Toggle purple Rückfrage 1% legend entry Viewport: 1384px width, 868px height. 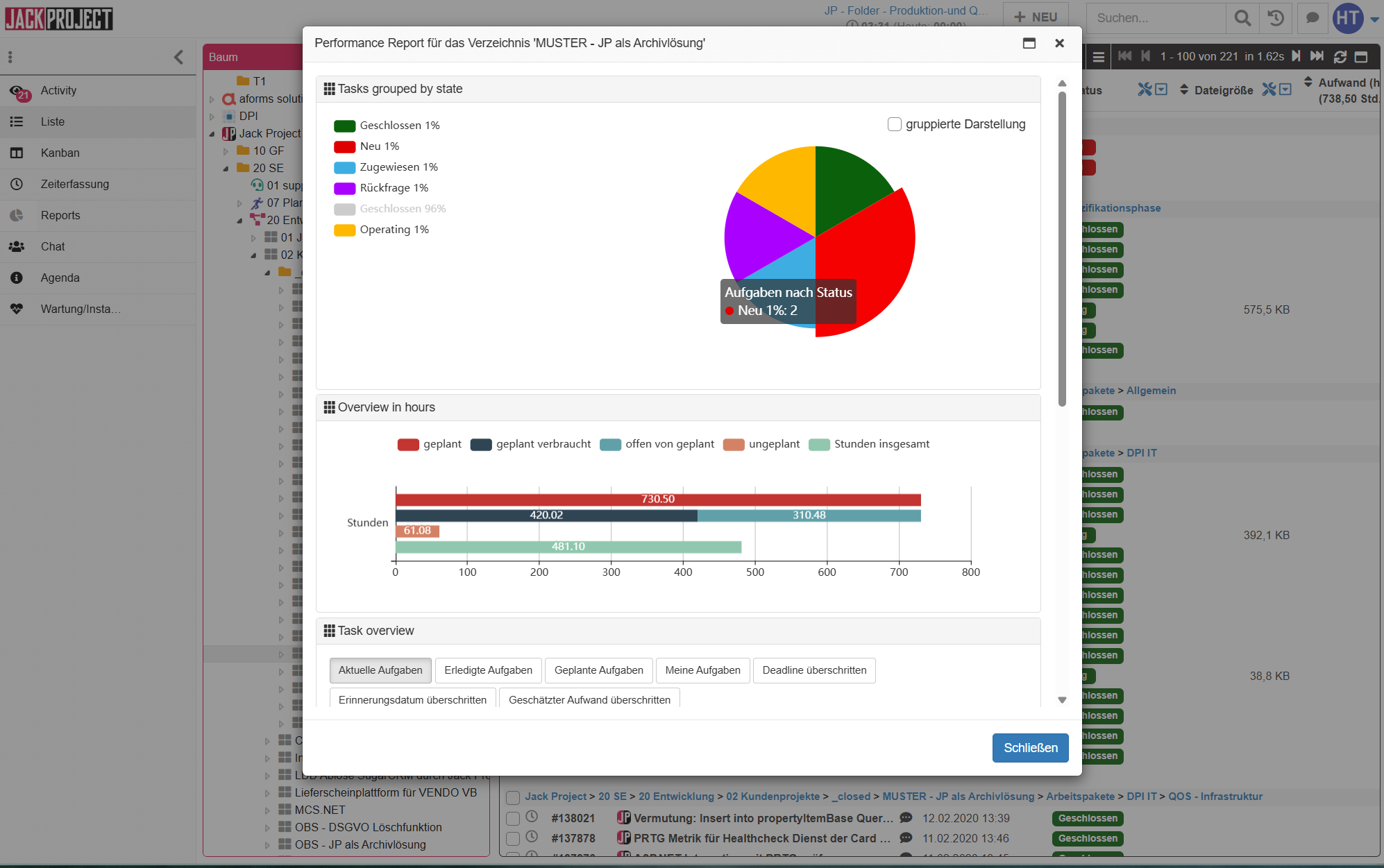pos(381,188)
